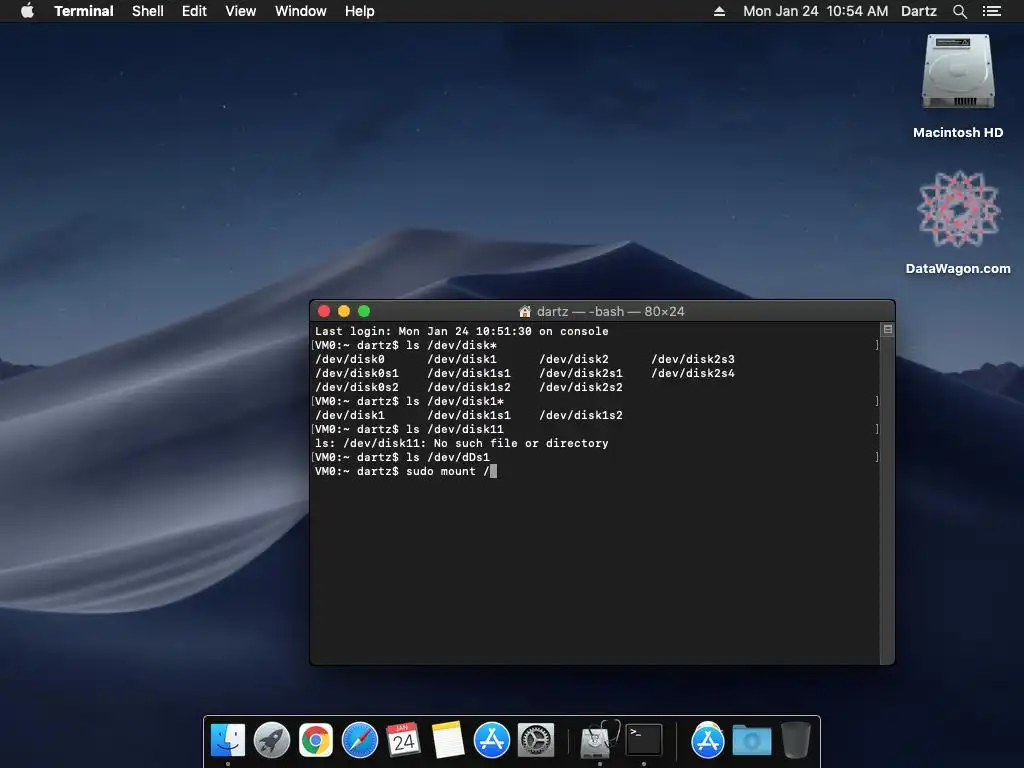
Task: Click the home icon in Terminal title bar
Action: (x=524, y=312)
